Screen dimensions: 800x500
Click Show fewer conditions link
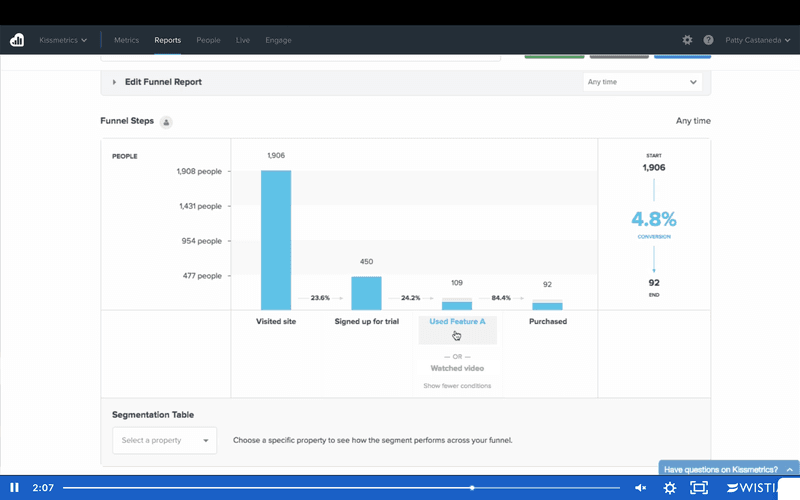pyautogui.click(x=457, y=386)
